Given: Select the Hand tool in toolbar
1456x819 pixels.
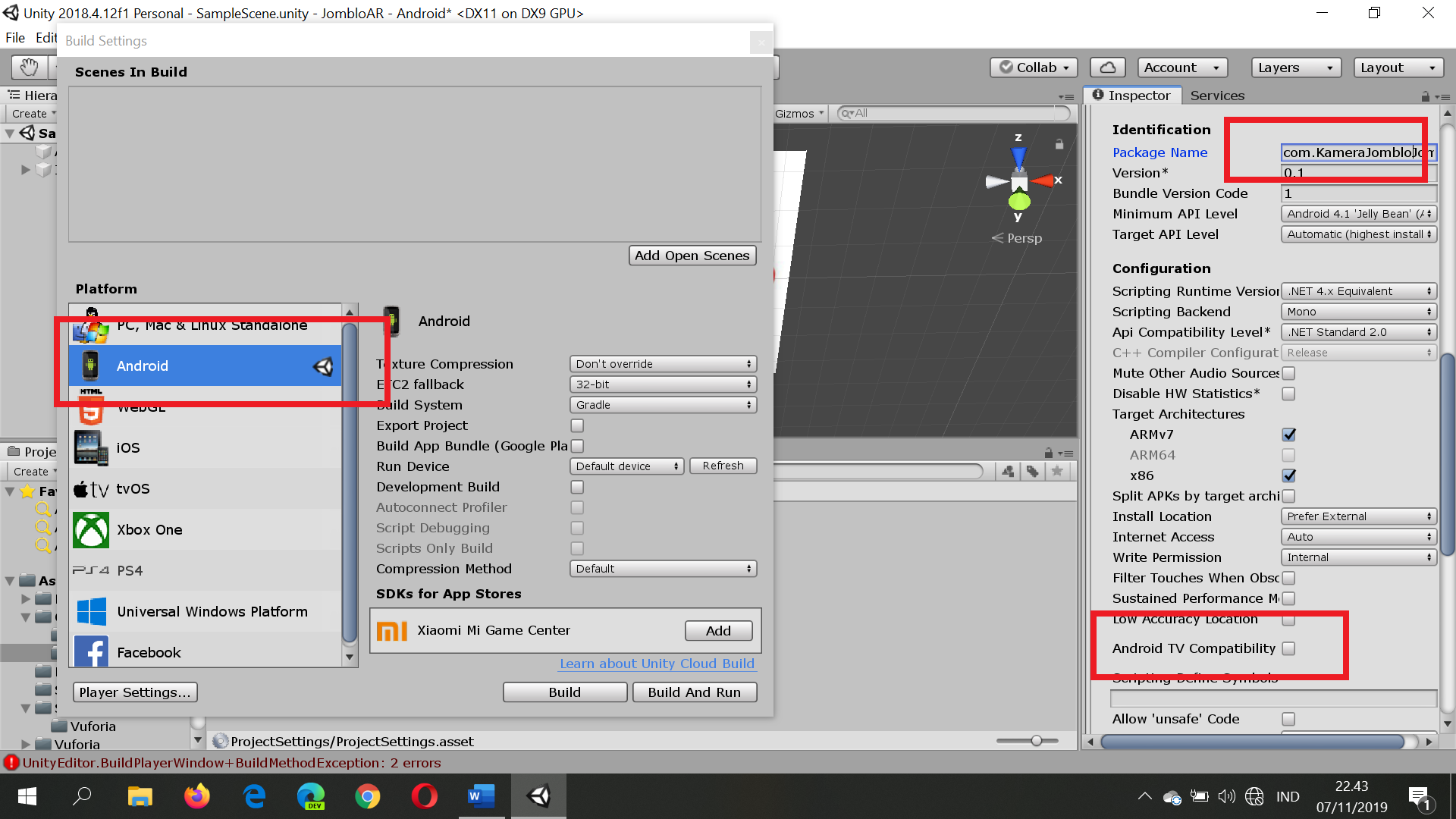Looking at the screenshot, I should coord(29,67).
